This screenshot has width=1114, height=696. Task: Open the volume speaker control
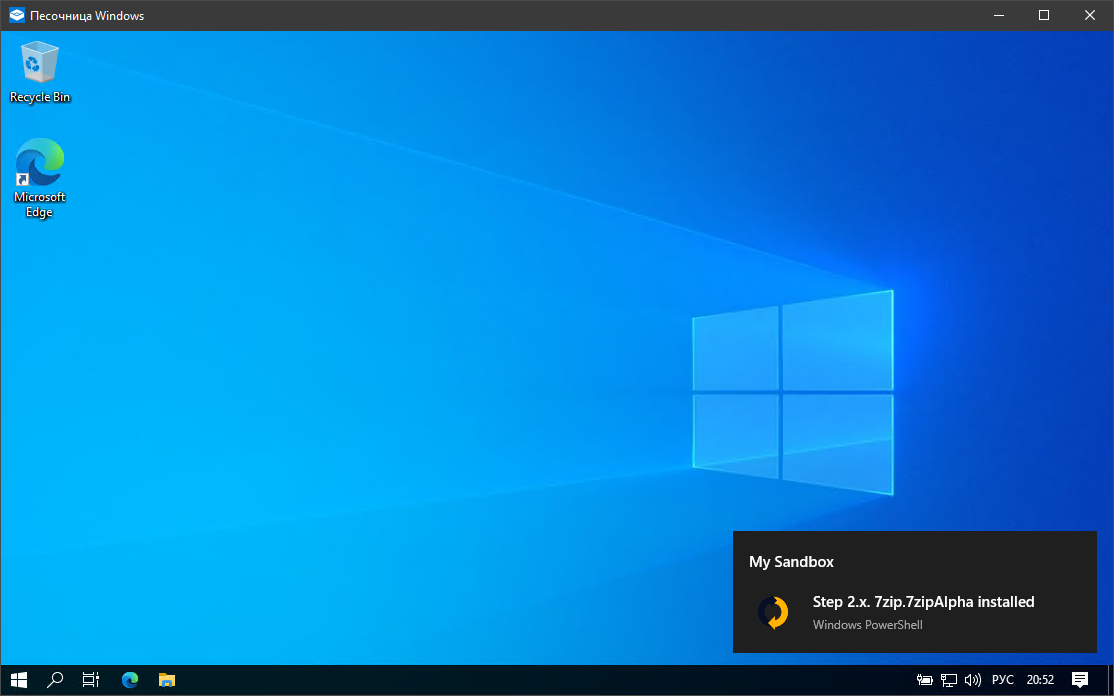point(972,680)
